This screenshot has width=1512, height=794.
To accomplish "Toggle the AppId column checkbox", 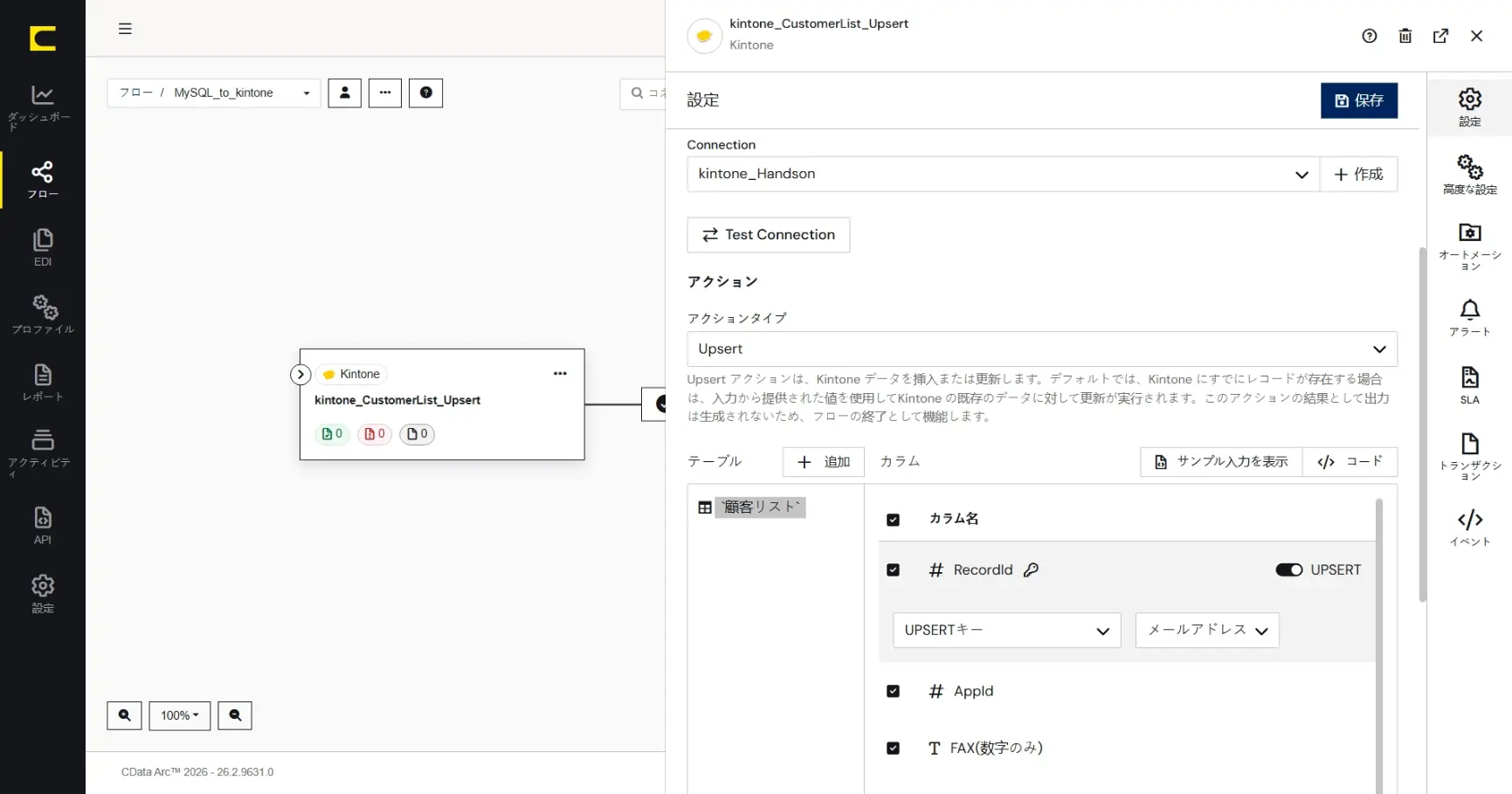I will [893, 692].
